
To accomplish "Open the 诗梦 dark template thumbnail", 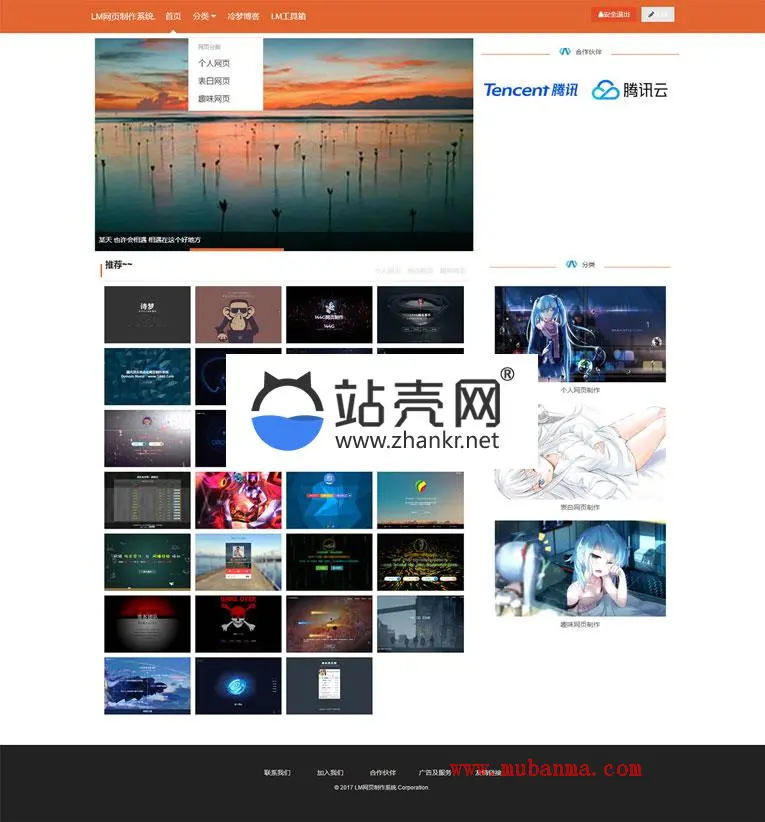I will coord(147,315).
